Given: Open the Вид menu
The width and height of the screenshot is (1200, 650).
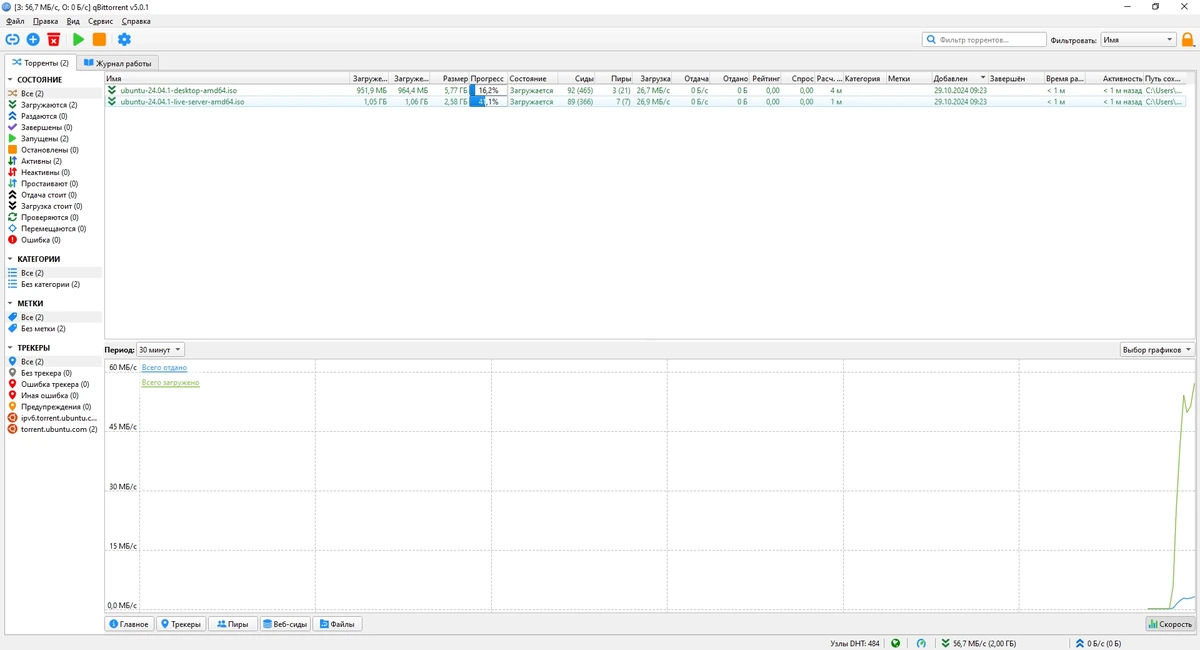Looking at the screenshot, I should tap(73, 21).
